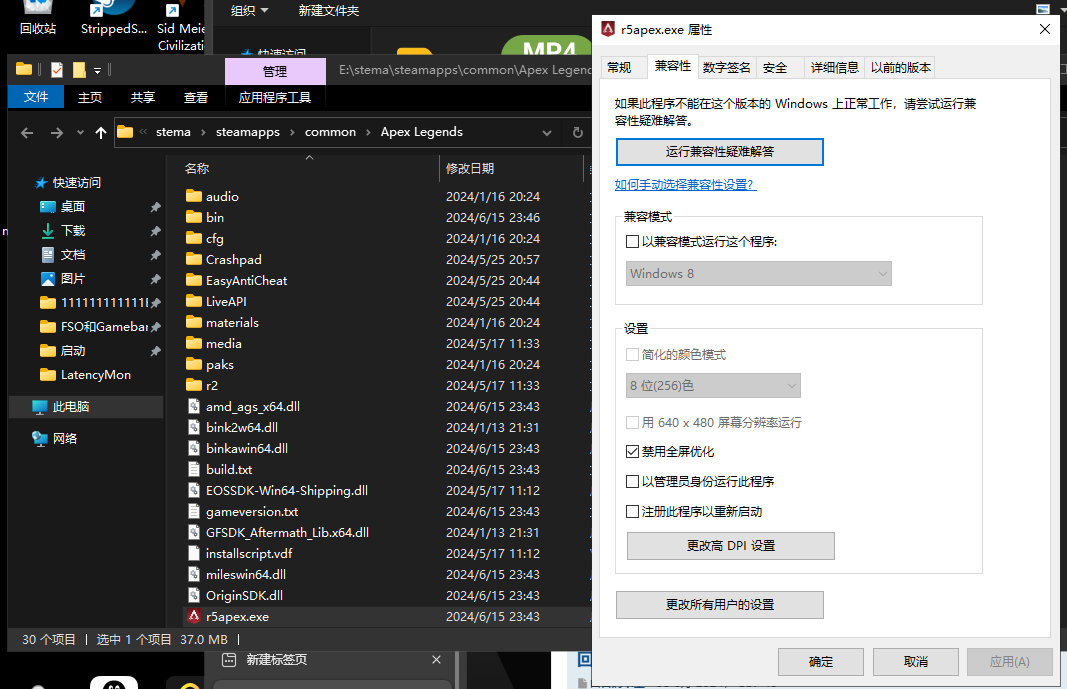Viewport: 1067px width, 689px height.
Task: Click the up-one-level arrow near the address bar
Action: tap(100, 131)
